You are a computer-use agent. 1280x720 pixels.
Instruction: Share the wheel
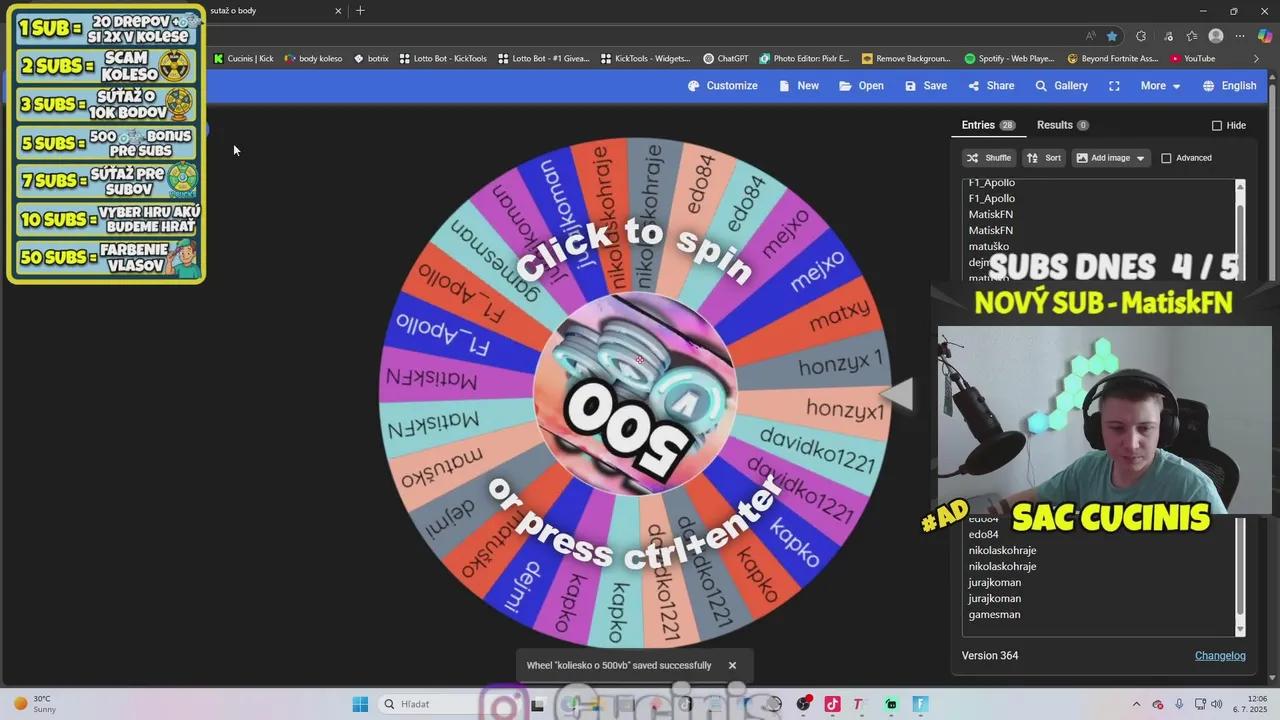[990, 86]
